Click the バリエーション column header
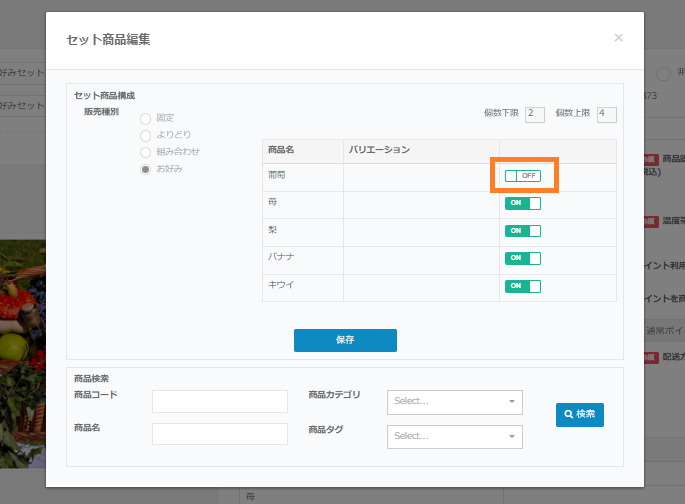The image size is (685, 504). (379, 150)
